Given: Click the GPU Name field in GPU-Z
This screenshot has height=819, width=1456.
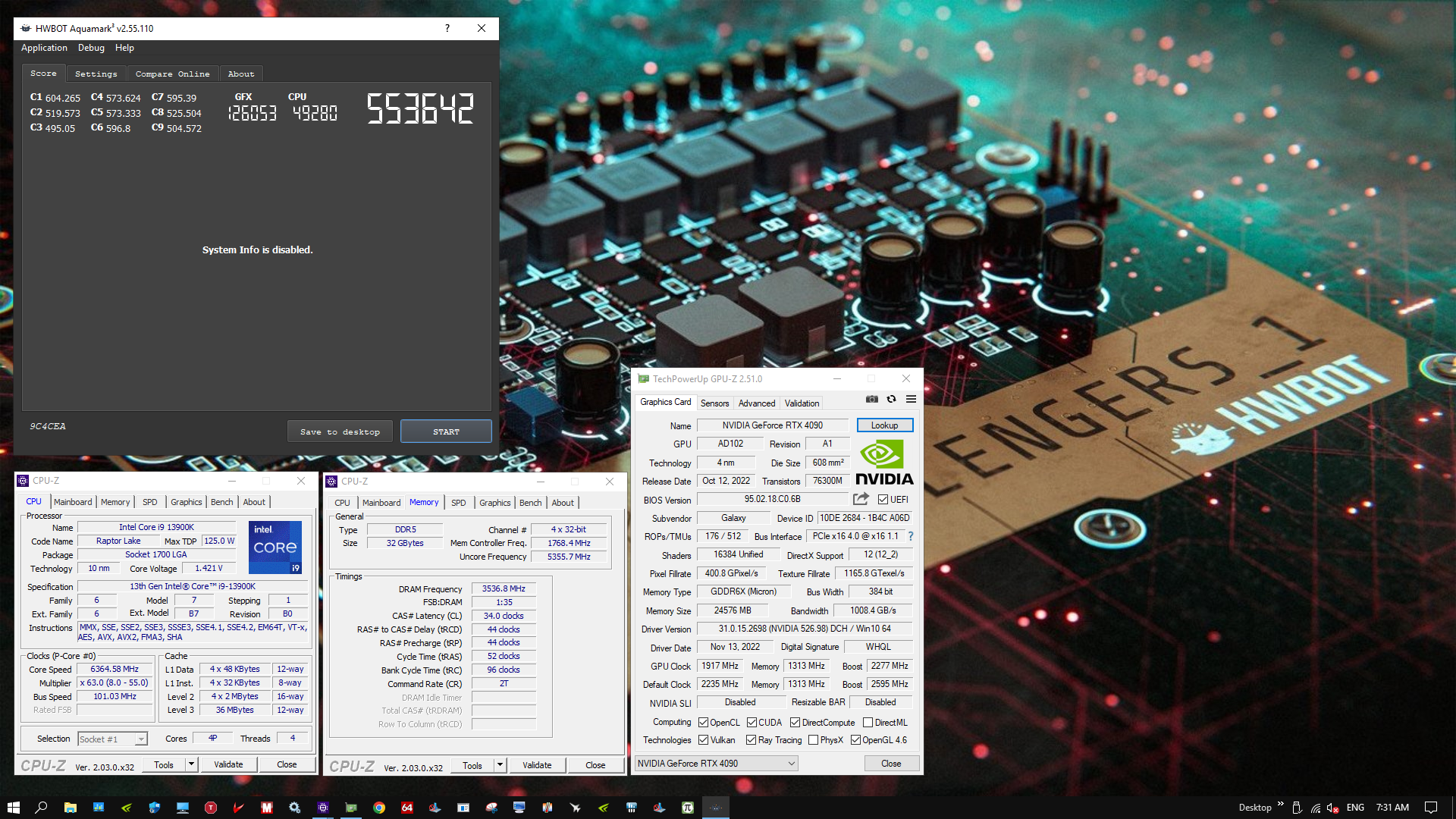Looking at the screenshot, I should (772, 425).
